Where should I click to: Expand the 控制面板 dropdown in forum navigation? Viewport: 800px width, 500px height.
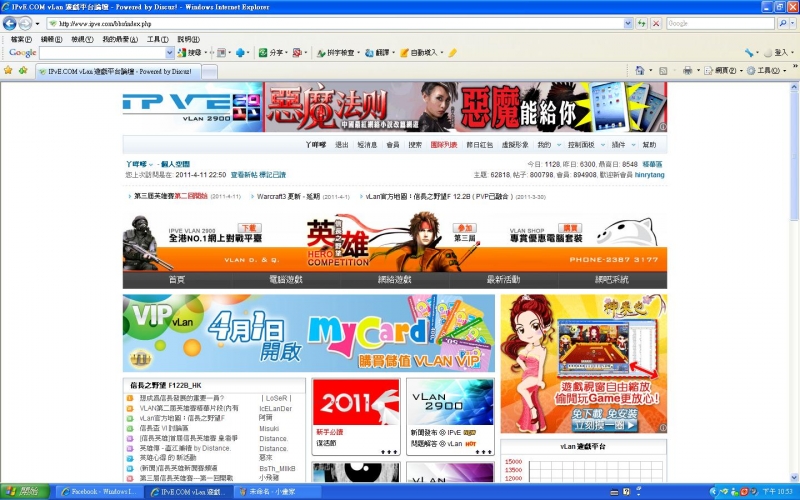(x=603, y=145)
